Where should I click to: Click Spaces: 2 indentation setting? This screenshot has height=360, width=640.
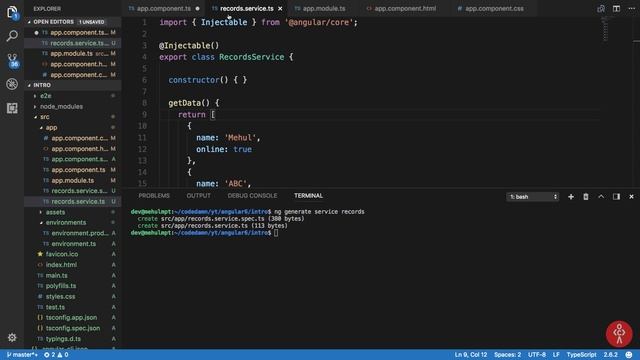[507, 355]
